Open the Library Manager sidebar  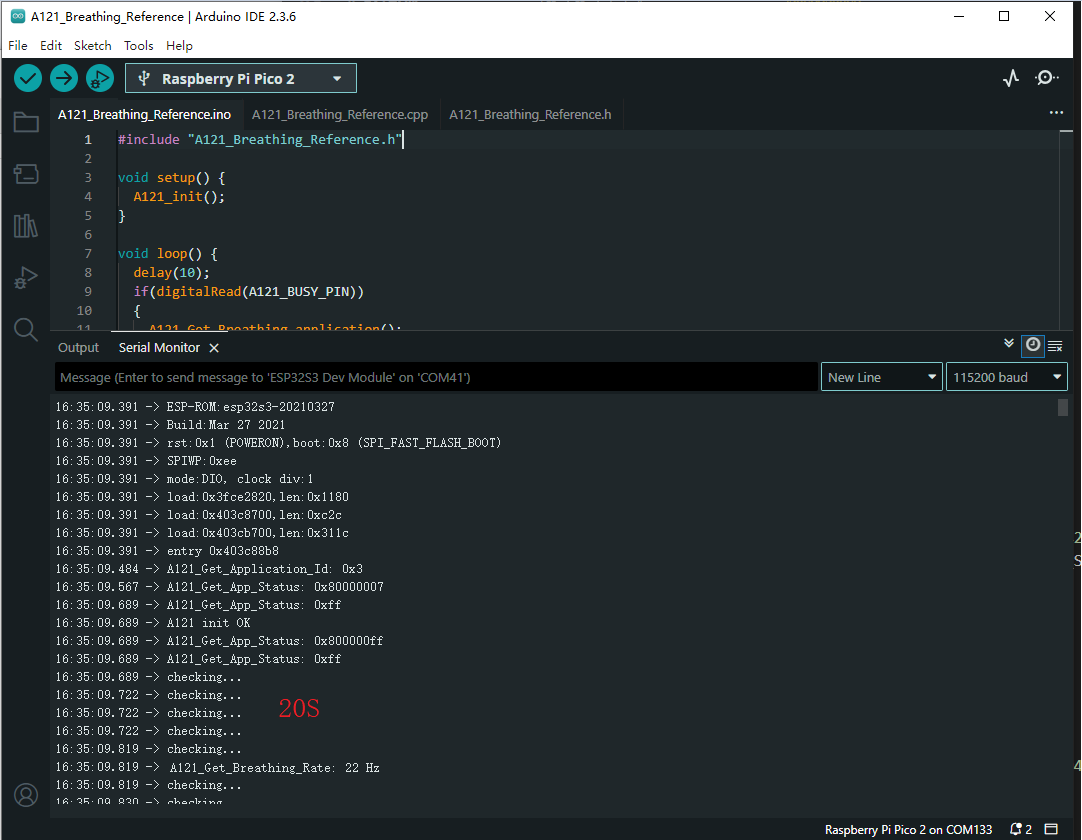tap(26, 226)
